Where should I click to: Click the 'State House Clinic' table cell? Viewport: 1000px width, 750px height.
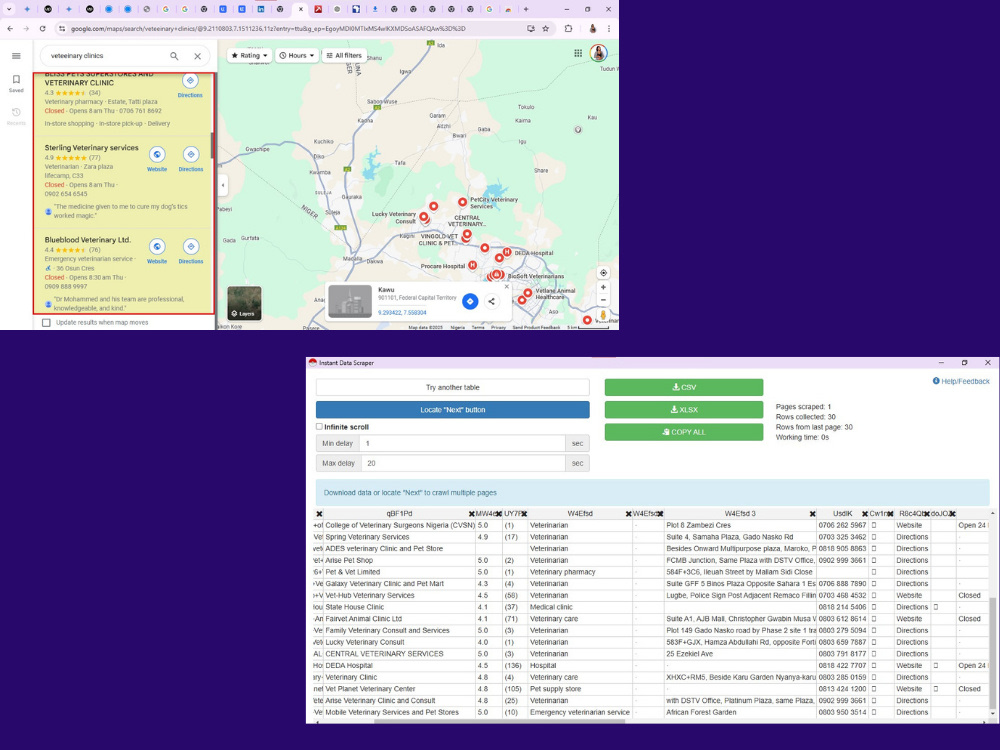pyautogui.click(x=400, y=607)
